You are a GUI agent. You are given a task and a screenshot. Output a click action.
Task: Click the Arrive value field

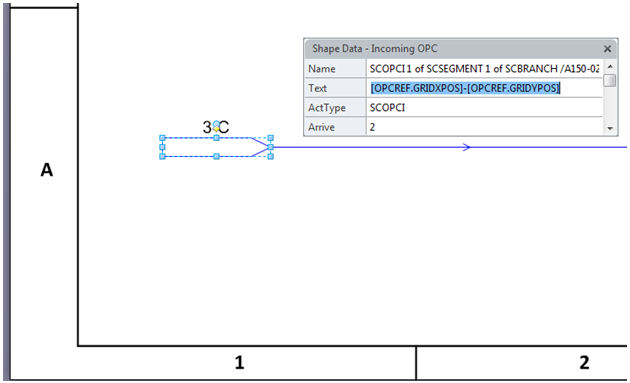[484, 127]
